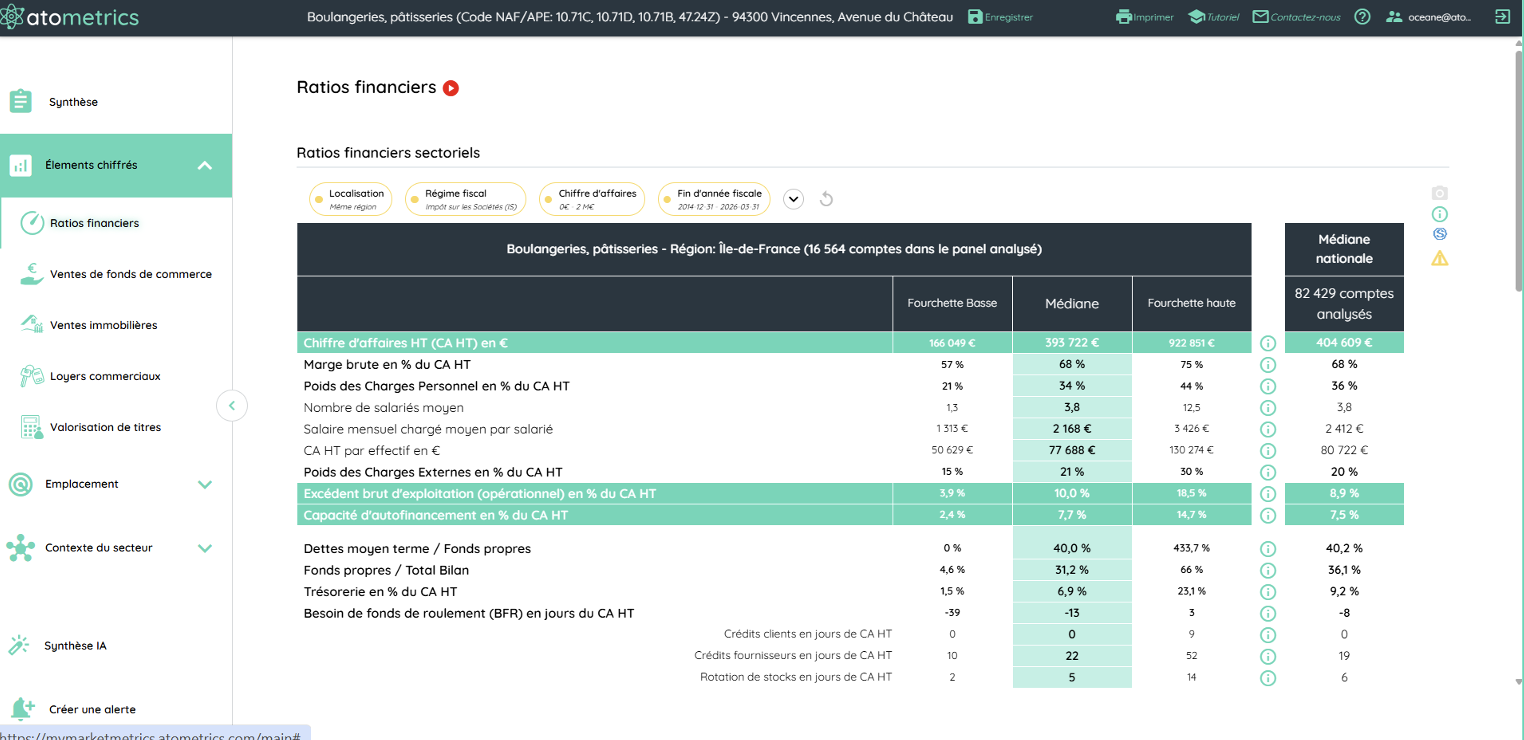Play the Ratios financiers video tutorial
Image resolution: width=1524 pixels, height=740 pixels.
click(451, 88)
